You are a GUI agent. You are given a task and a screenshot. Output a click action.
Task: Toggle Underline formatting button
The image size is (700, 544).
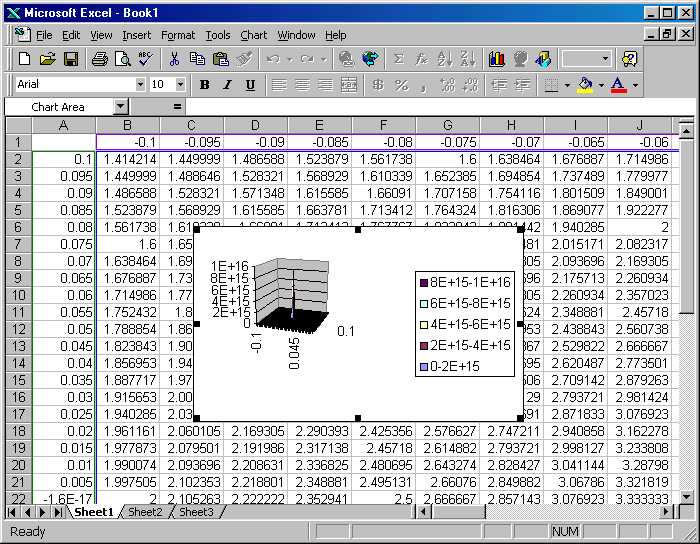pyautogui.click(x=250, y=84)
